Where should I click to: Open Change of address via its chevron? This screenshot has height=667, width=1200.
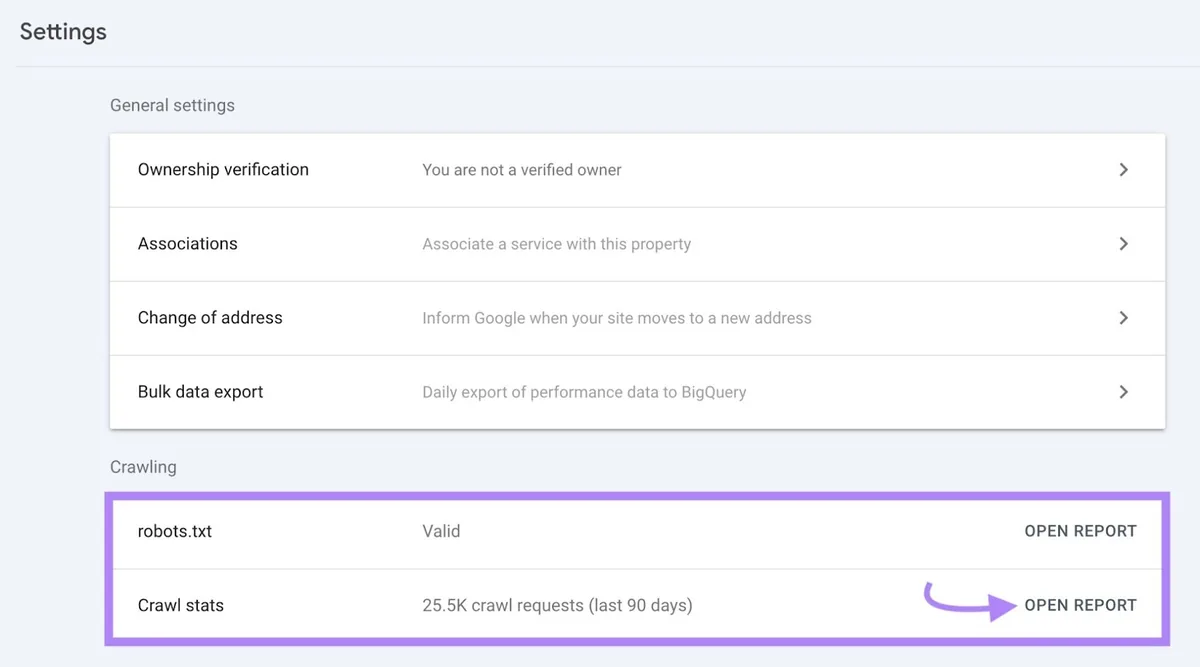(x=1123, y=318)
